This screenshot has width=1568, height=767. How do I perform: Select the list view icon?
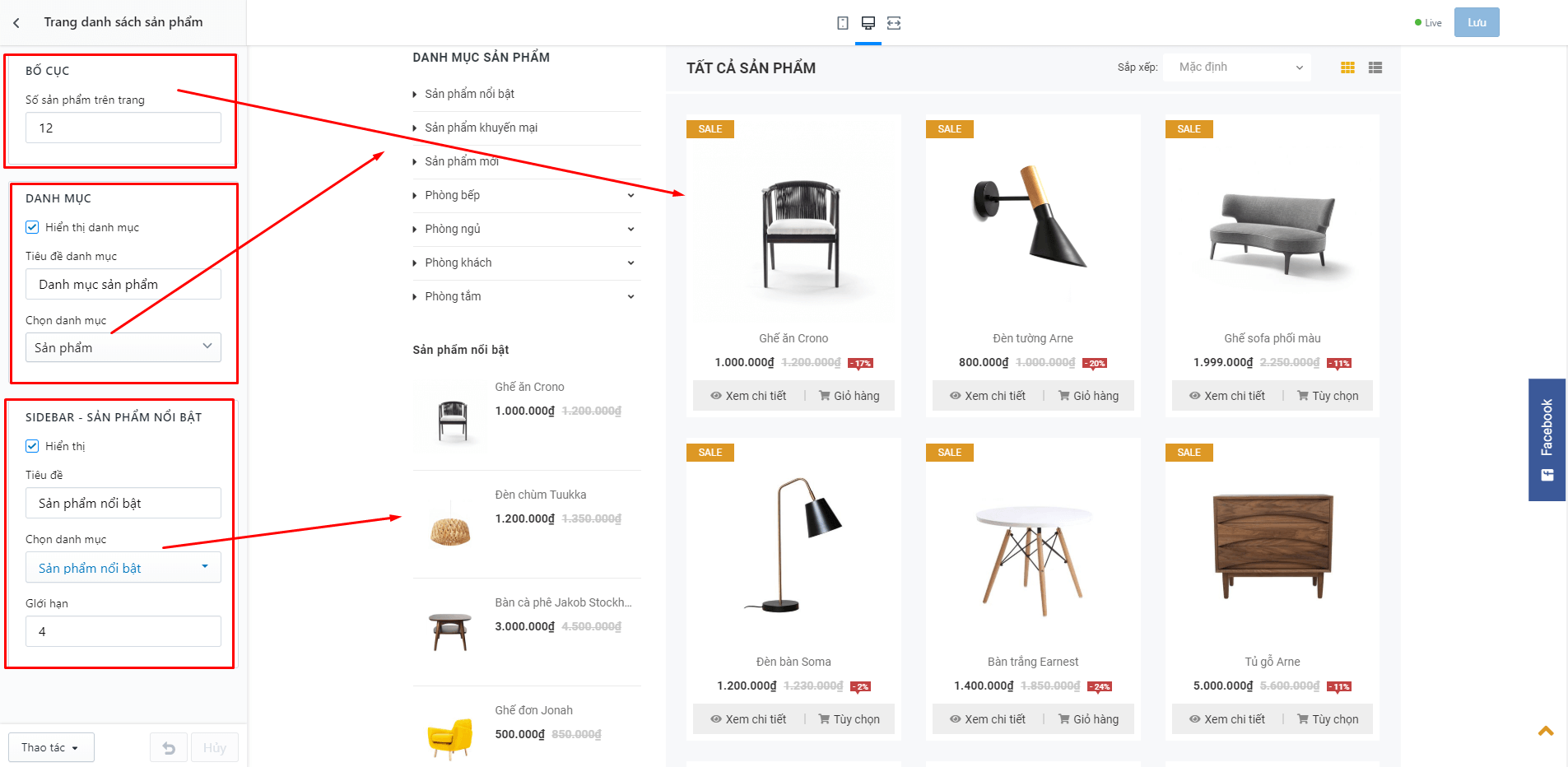pos(1375,67)
